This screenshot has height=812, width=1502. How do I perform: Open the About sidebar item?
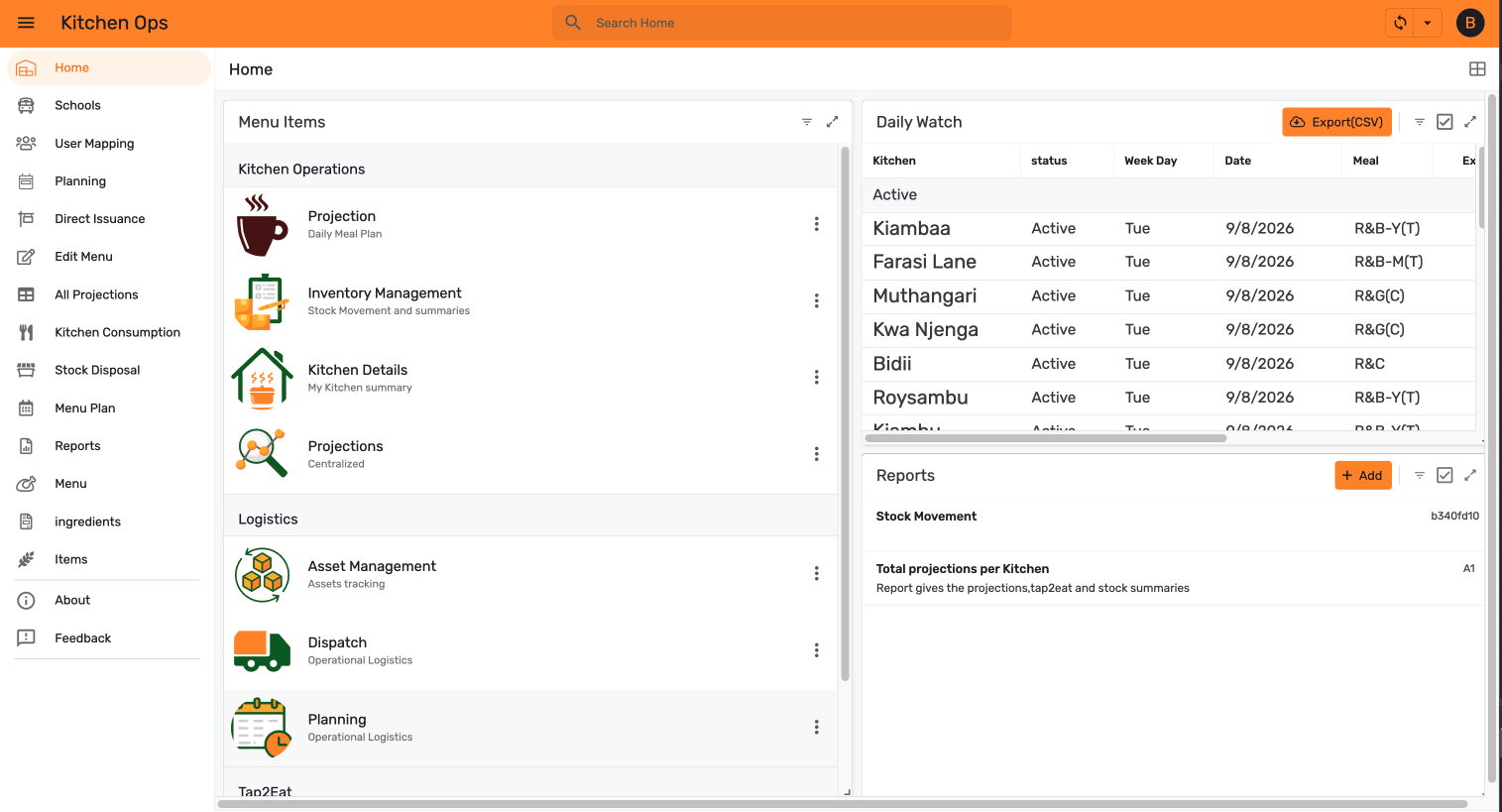[x=108, y=600]
